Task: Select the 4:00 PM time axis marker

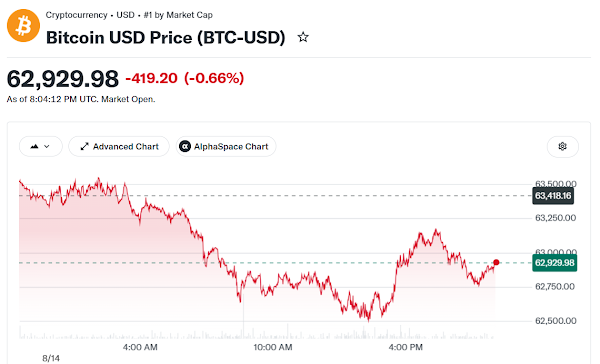Action: pyautogui.click(x=406, y=348)
